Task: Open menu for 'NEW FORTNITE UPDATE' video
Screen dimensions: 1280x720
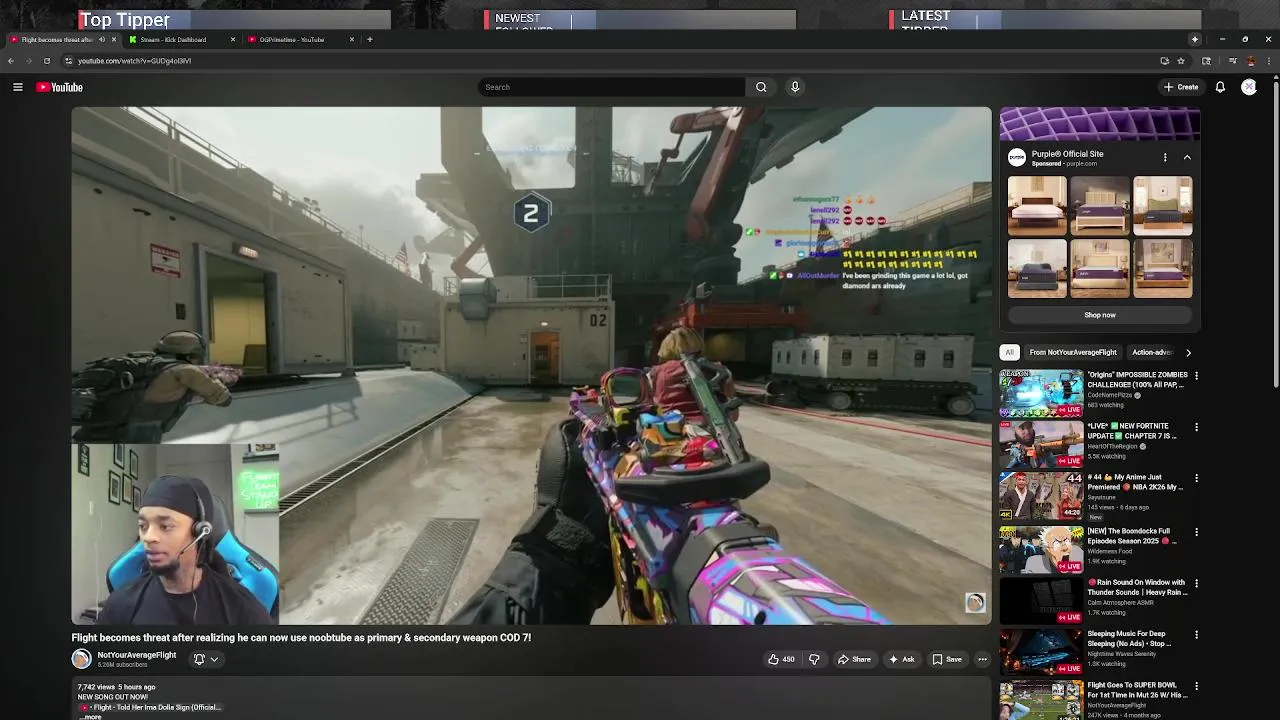Action: (x=1196, y=427)
